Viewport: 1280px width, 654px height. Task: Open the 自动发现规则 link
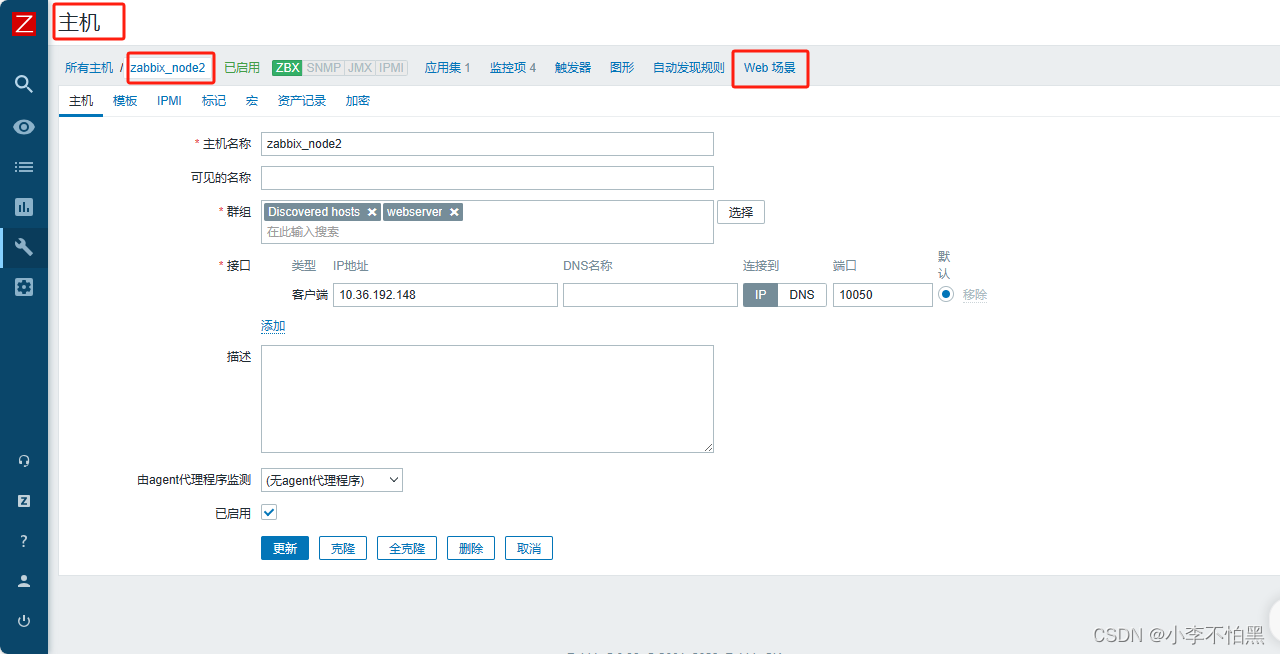689,68
